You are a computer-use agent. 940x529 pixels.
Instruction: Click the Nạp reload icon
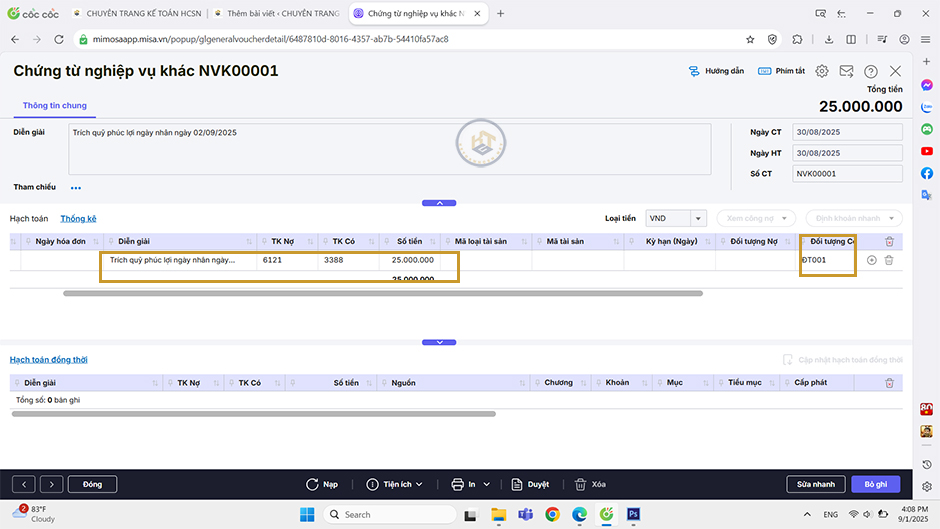tap(322, 484)
